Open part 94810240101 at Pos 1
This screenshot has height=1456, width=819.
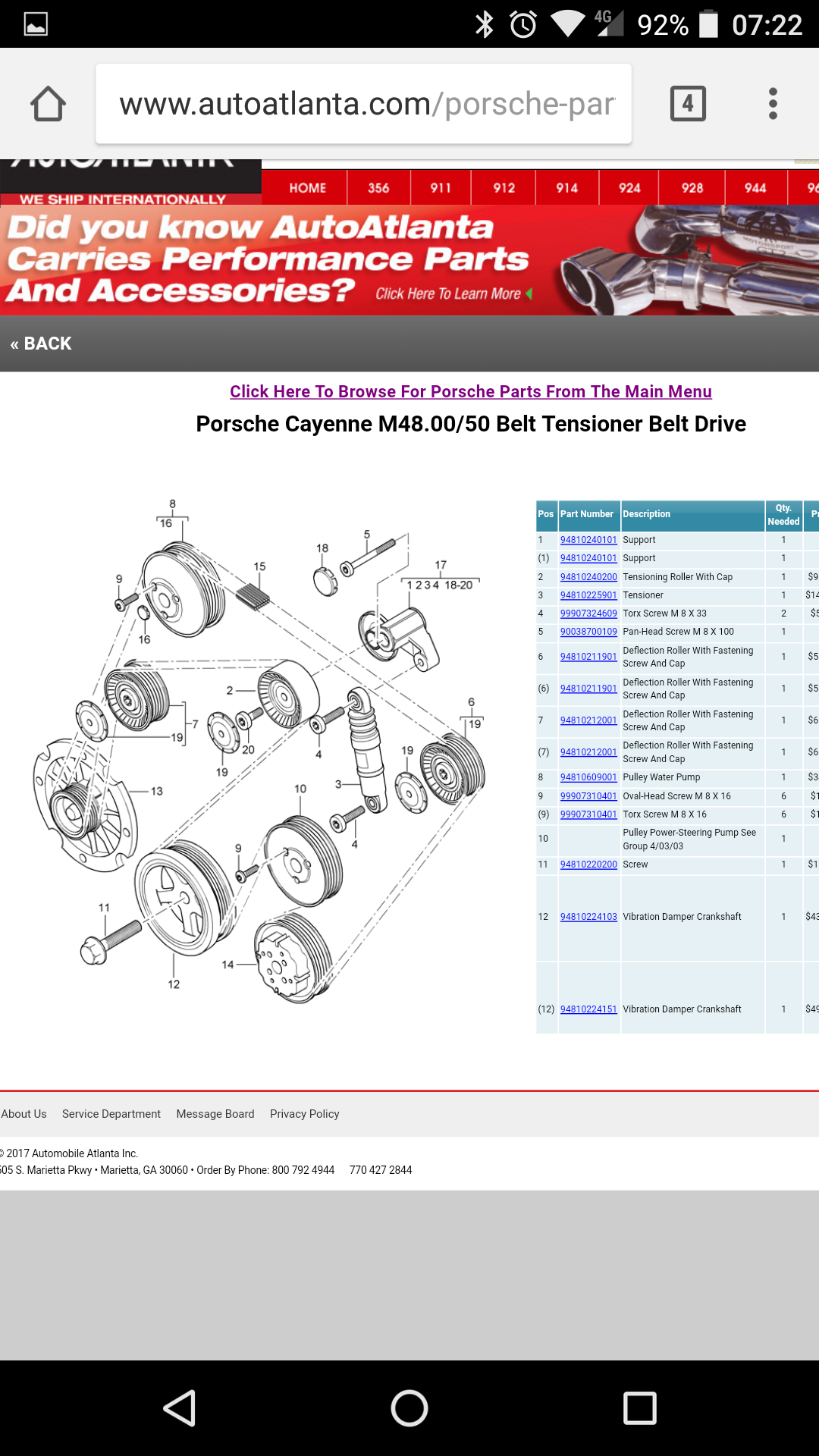click(x=588, y=540)
